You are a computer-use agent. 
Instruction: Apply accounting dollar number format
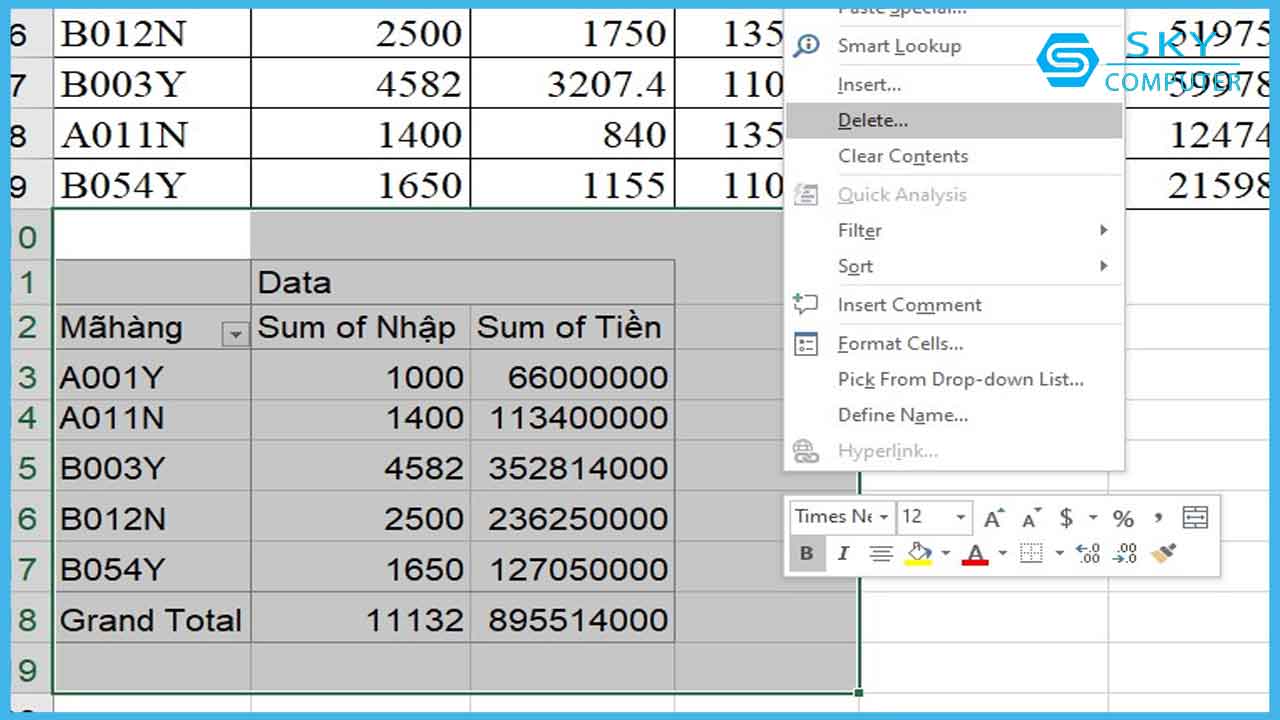pos(1066,517)
